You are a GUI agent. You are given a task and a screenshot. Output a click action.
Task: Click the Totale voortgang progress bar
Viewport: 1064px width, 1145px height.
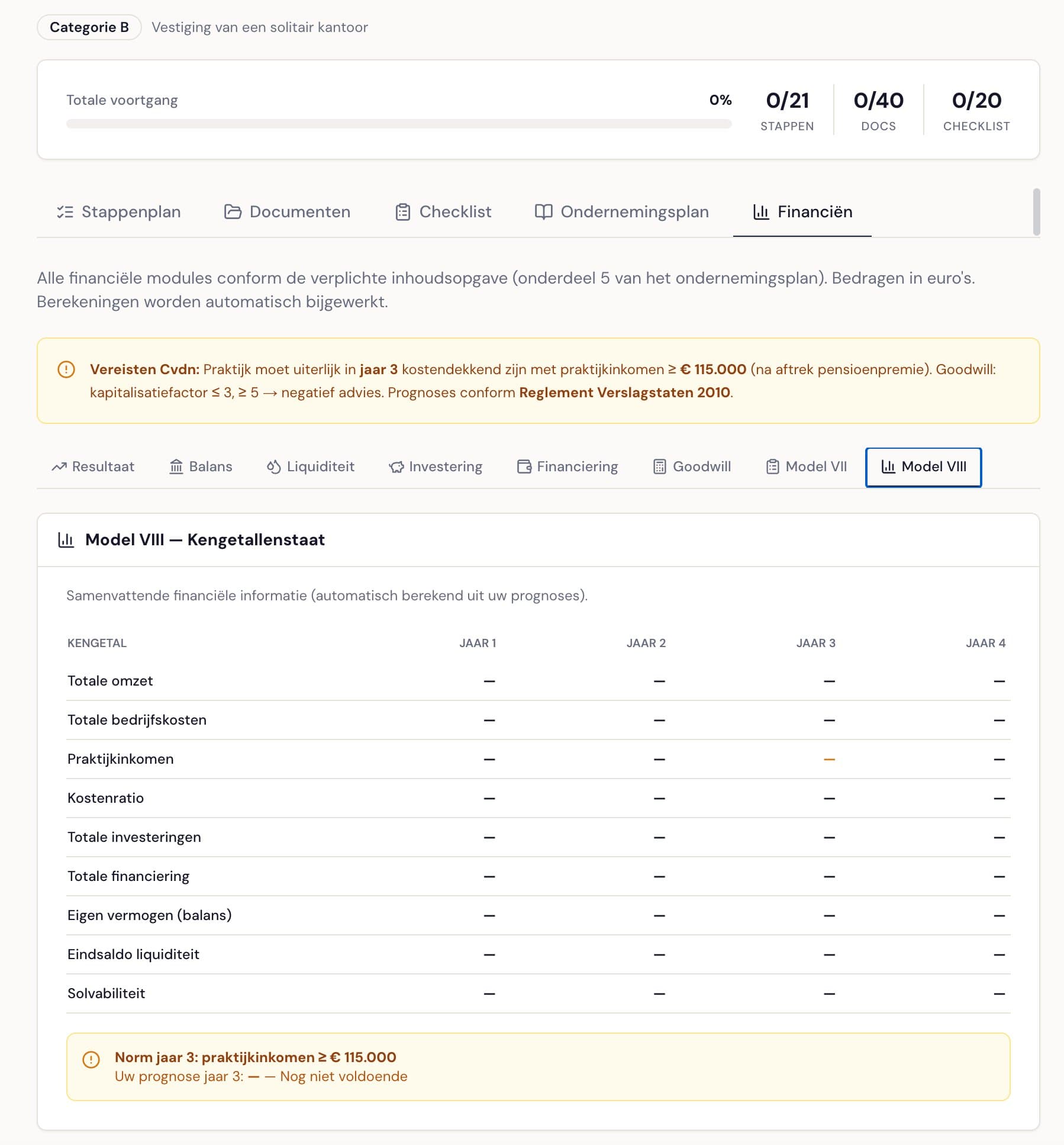pyautogui.click(x=399, y=124)
